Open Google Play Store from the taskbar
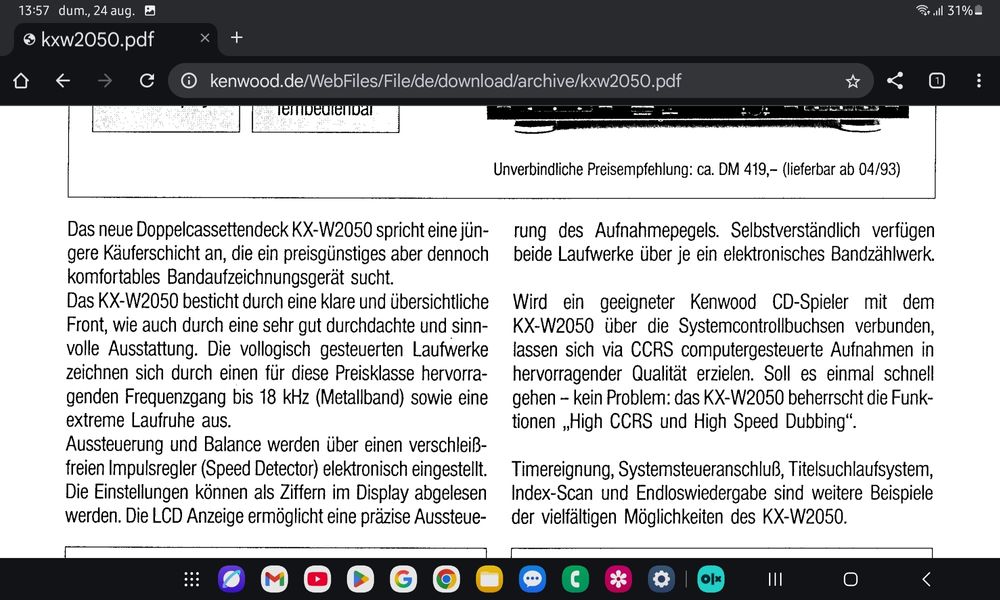Screen dimensions: 1000x600 [x=360, y=579]
